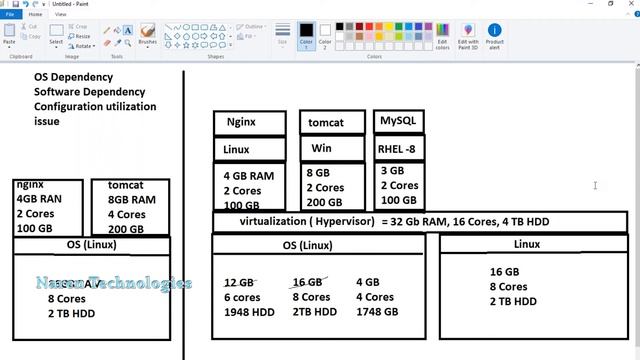Click the Redo arrow in the quick access toolbar
640x360 pixels.
[35, 4]
